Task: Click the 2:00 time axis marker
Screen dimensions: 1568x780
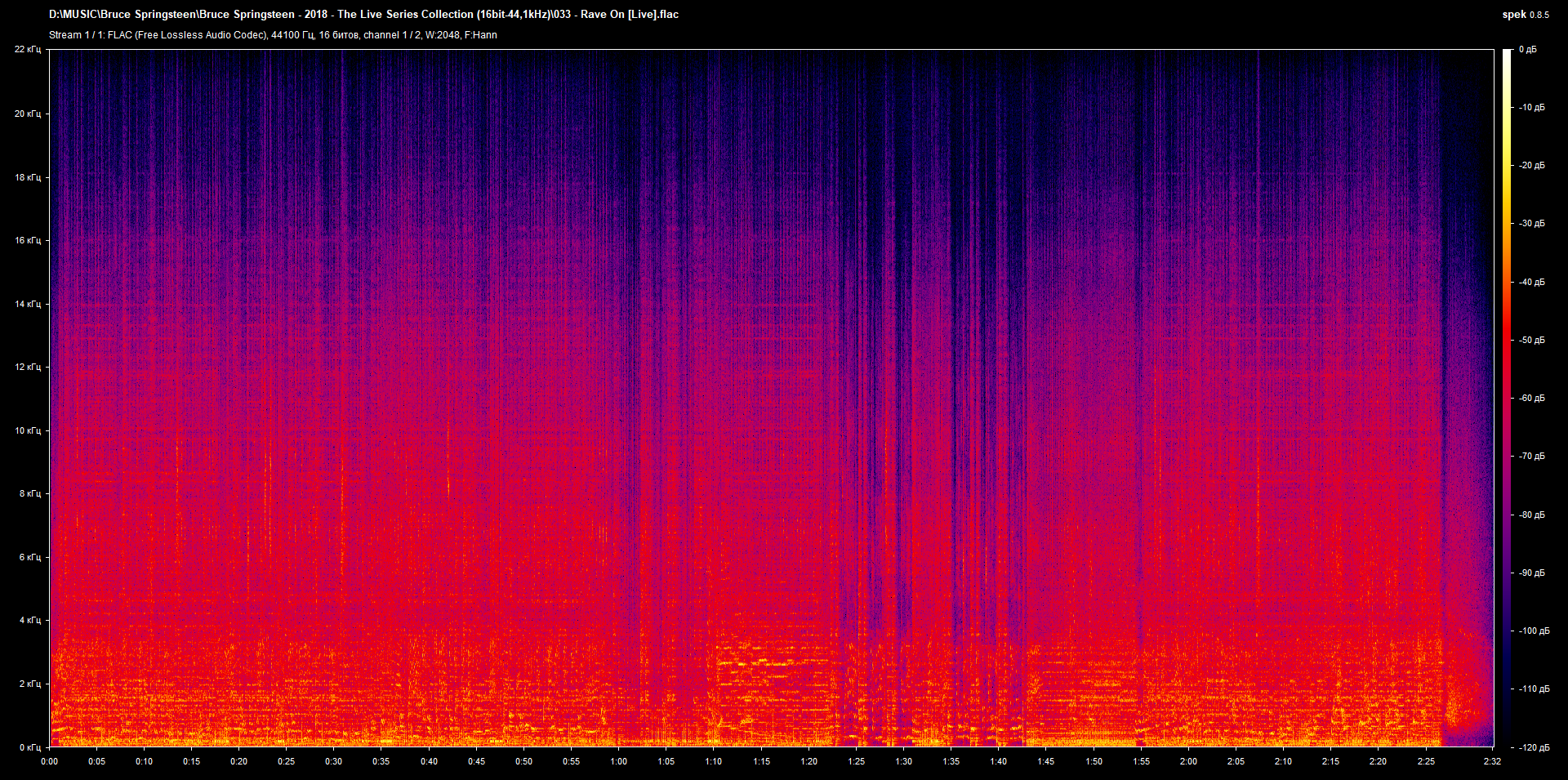Action: 1188,761
